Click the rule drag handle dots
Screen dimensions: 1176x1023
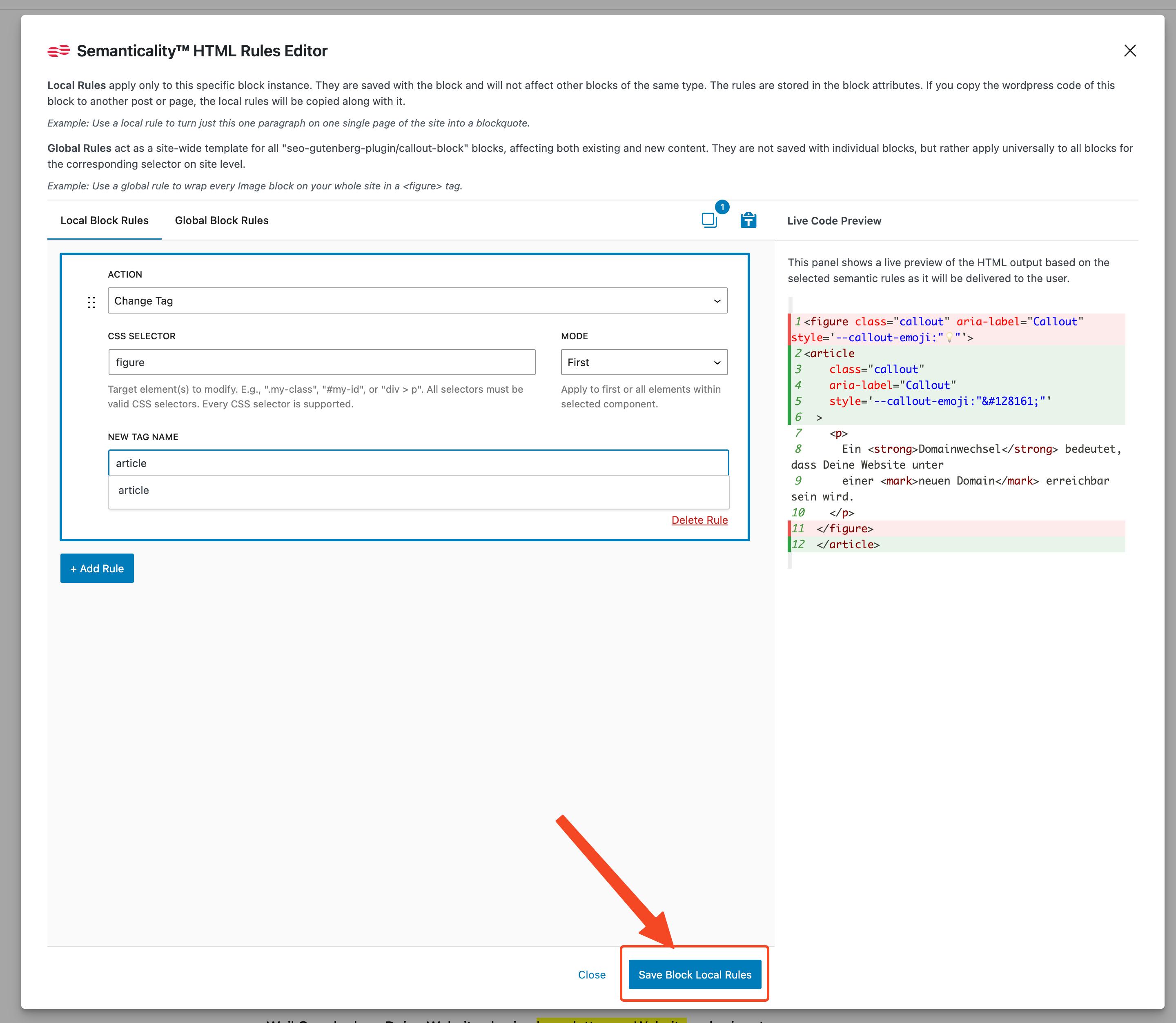(91, 302)
